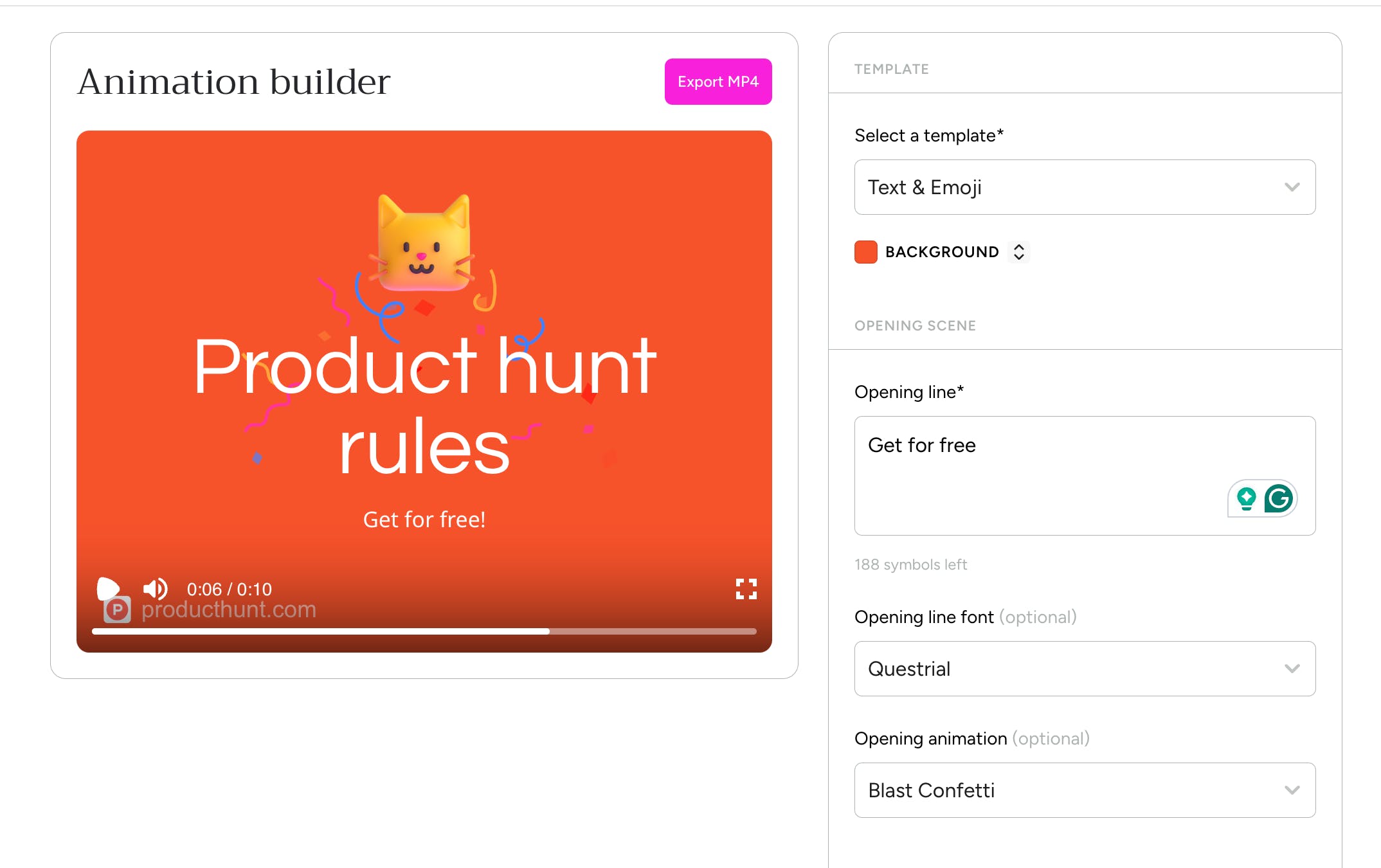Click the producthunt.com watermark text

coord(229,610)
